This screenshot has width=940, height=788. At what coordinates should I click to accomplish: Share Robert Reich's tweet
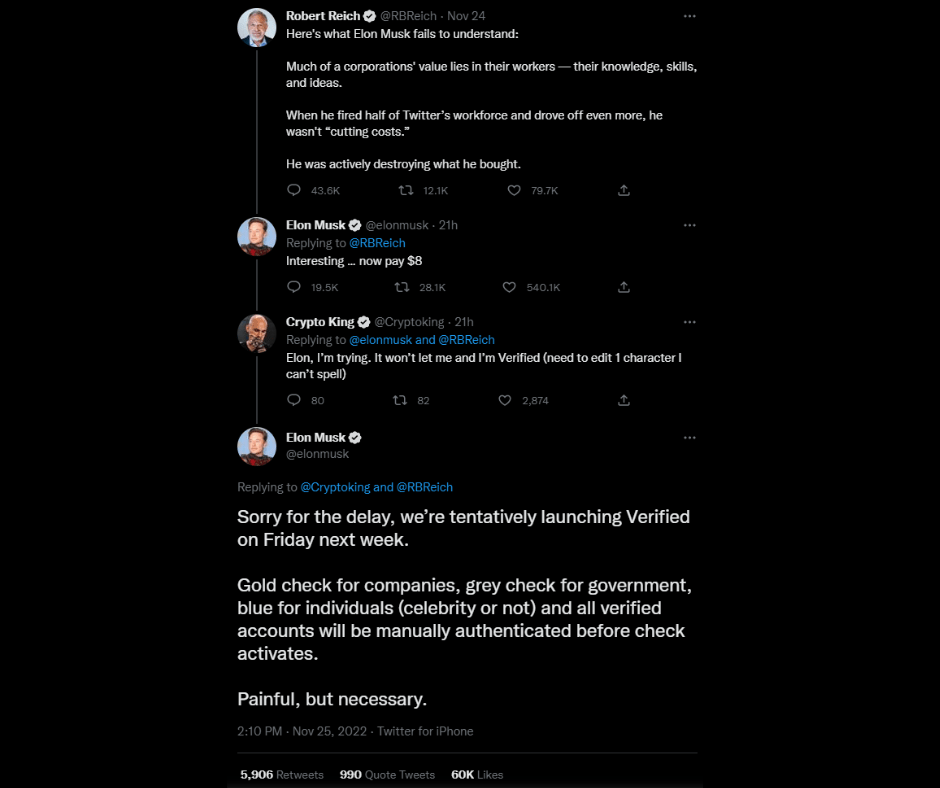tap(623, 190)
